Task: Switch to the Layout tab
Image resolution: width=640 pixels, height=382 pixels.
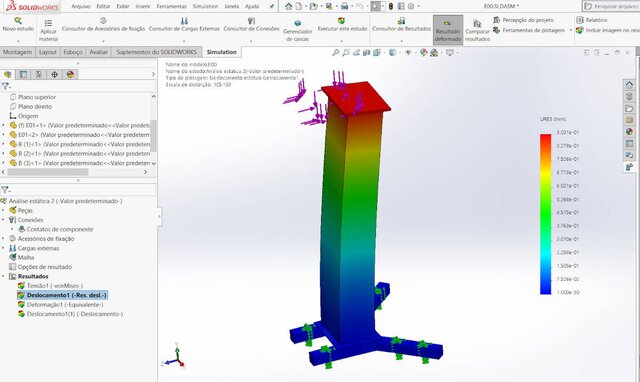Action: [48, 52]
